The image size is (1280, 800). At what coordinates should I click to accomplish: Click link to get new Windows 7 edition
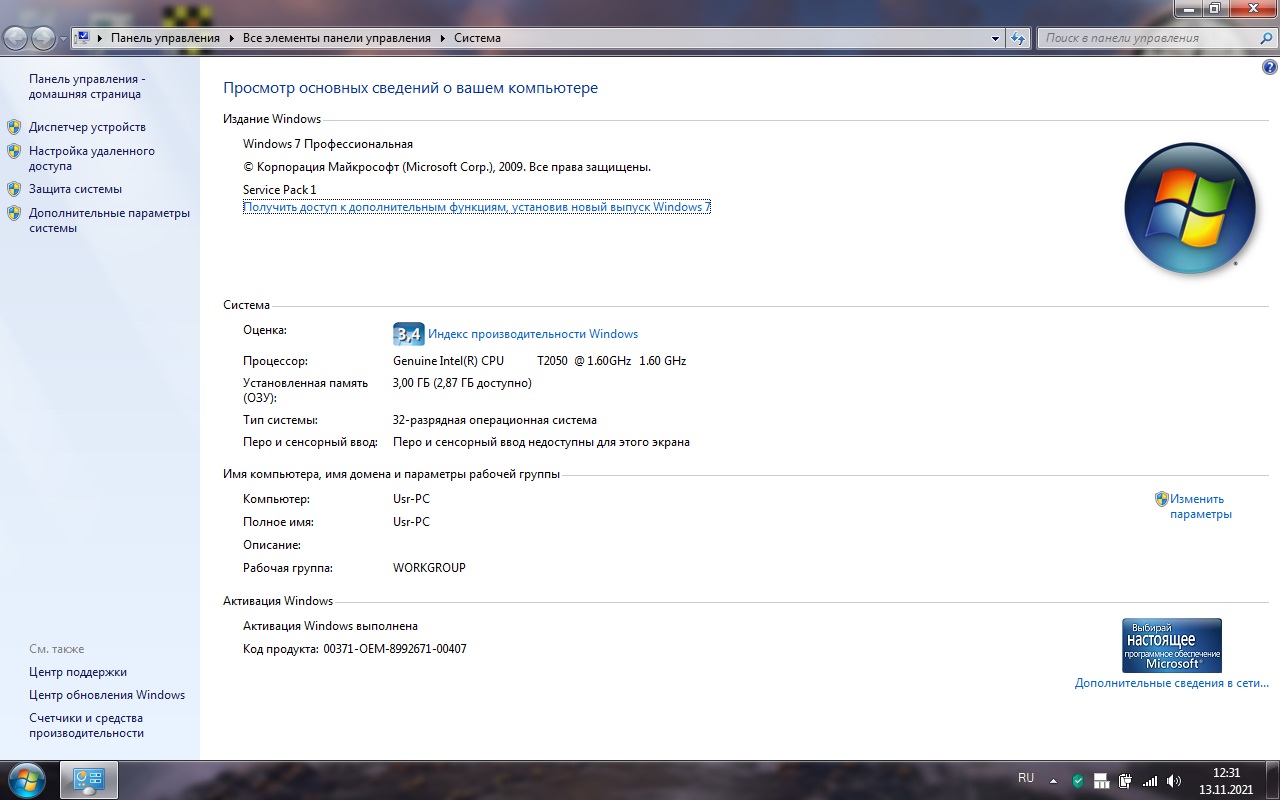[x=477, y=207]
